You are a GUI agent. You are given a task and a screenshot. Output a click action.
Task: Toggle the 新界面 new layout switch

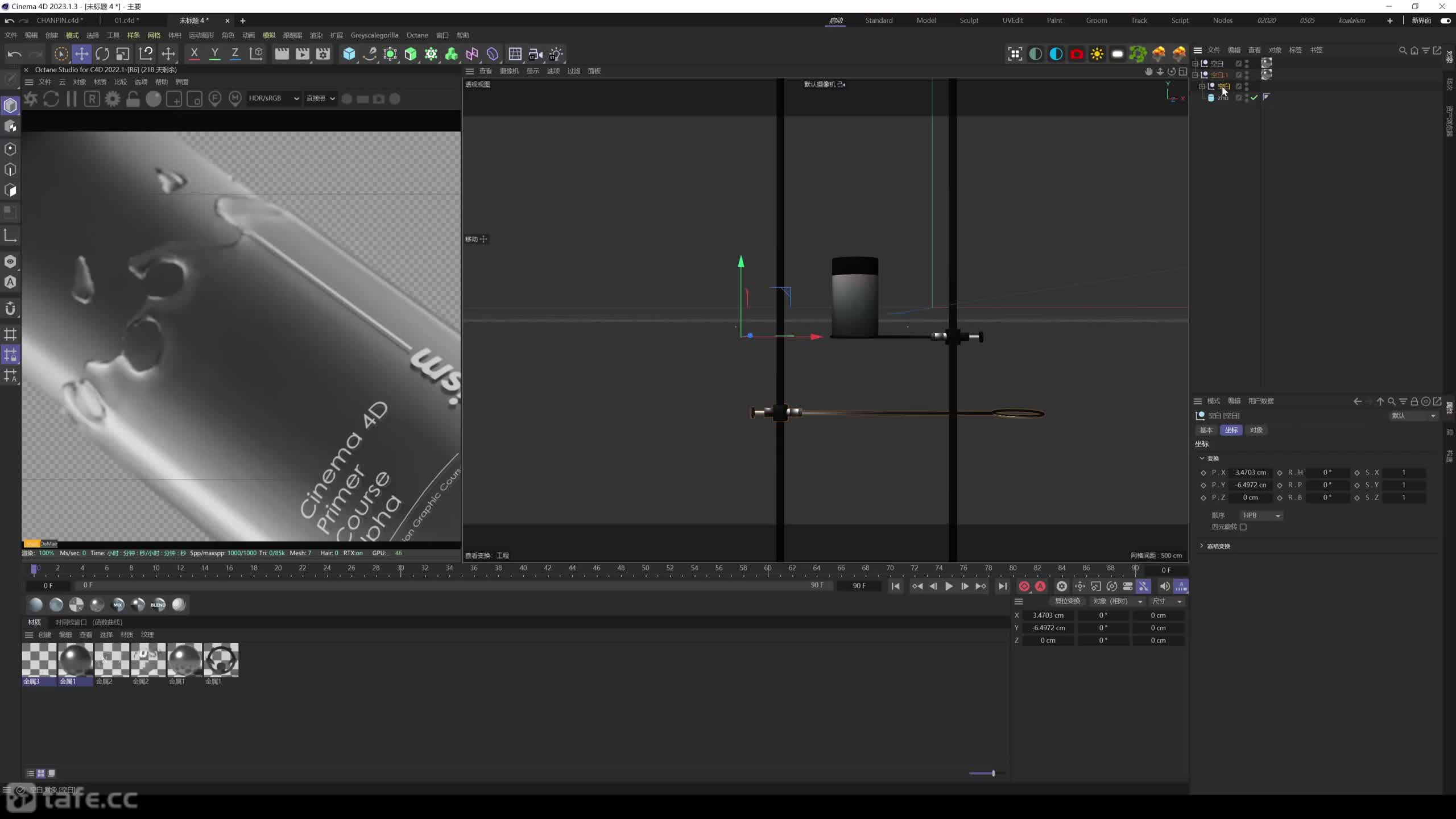[x=1445, y=20]
